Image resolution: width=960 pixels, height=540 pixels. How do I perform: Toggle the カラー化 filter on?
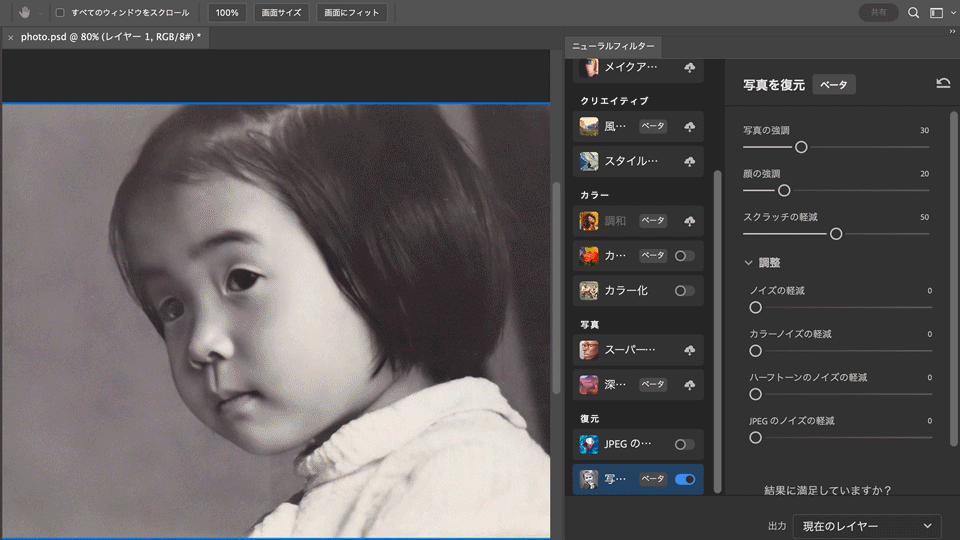click(684, 291)
